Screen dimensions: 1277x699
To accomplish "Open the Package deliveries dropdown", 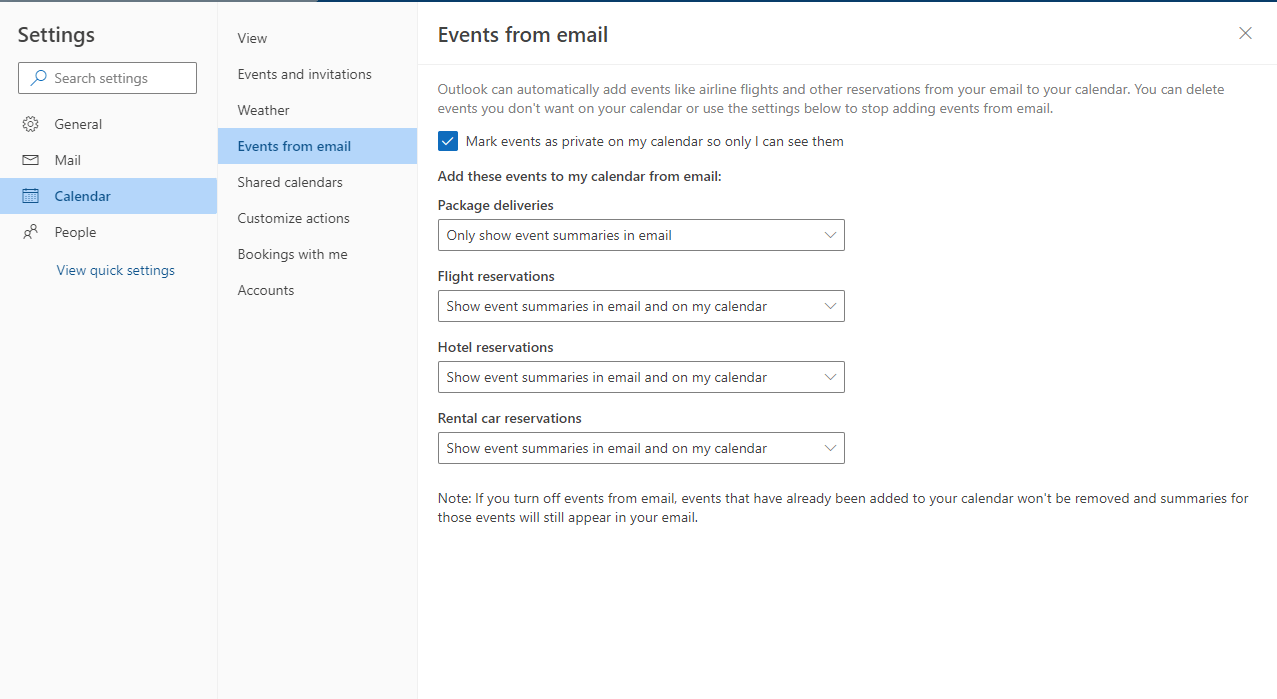I will [641, 235].
